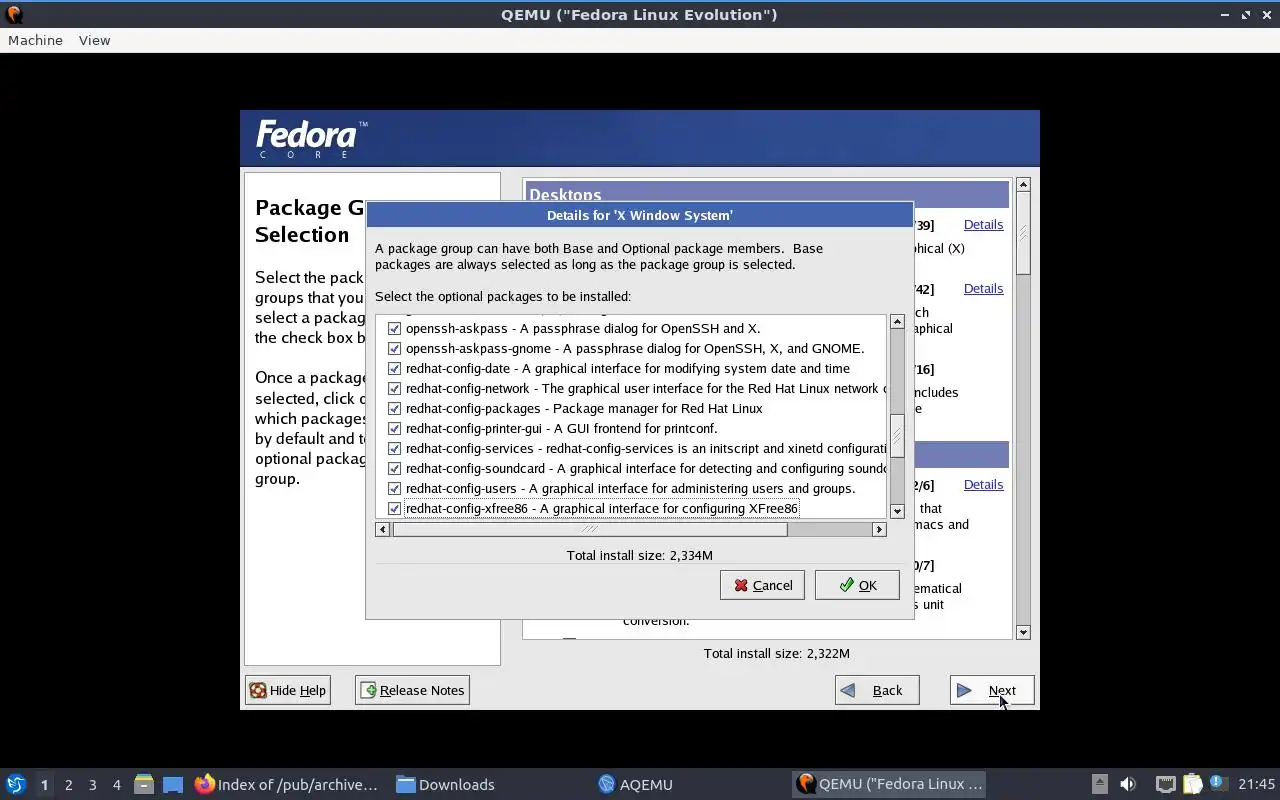1280x800 pixels.
Task: Click 'Total install size: 2,322M' below the groups pane
Action: [777, 653]
